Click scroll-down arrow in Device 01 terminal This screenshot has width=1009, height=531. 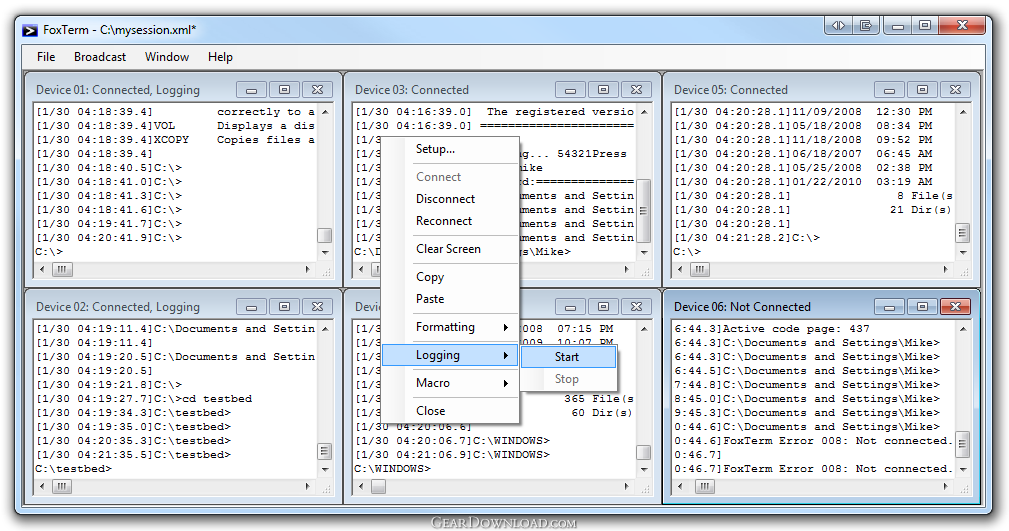click(325, 252)
